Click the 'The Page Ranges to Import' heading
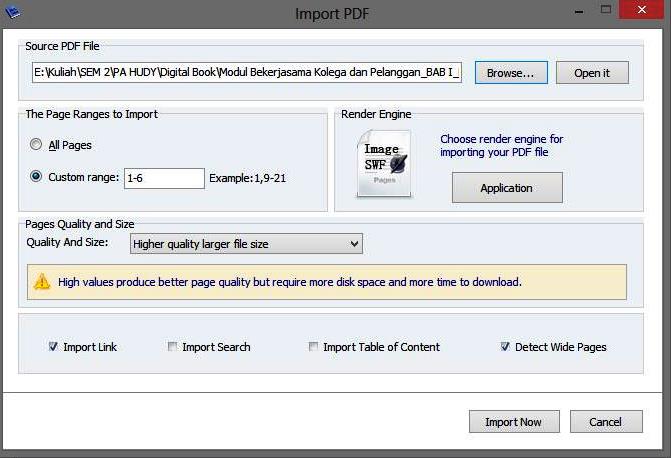This screenshot has height=458, width=671. [x=92, y=114]
